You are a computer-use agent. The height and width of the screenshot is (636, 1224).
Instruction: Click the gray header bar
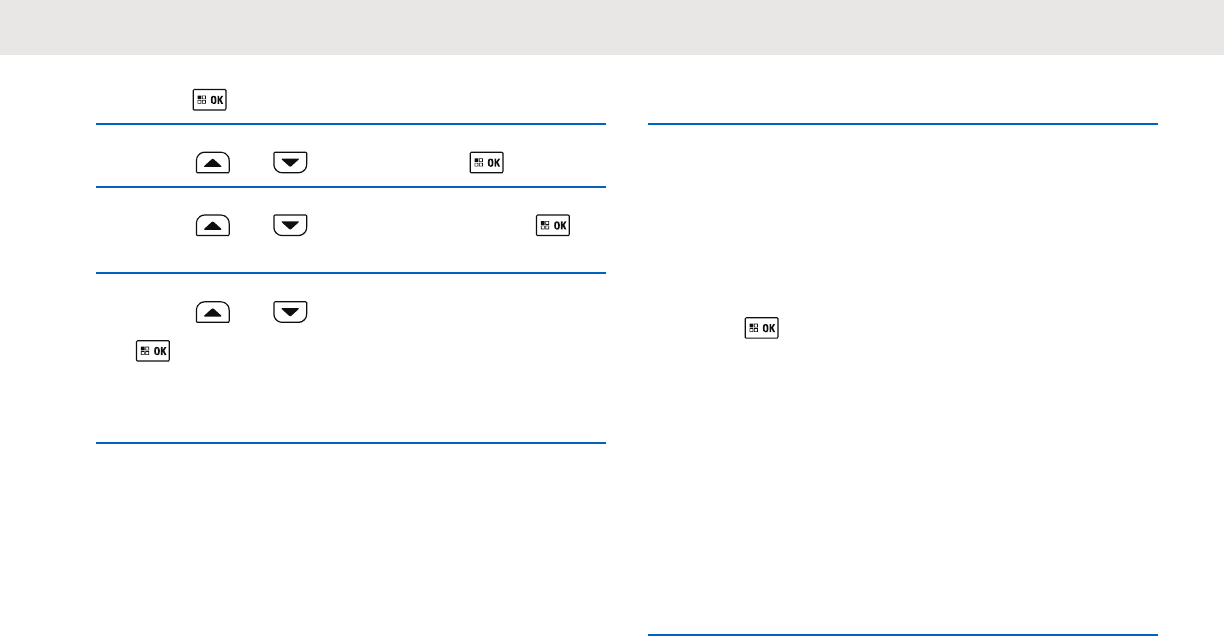(612, 27)
